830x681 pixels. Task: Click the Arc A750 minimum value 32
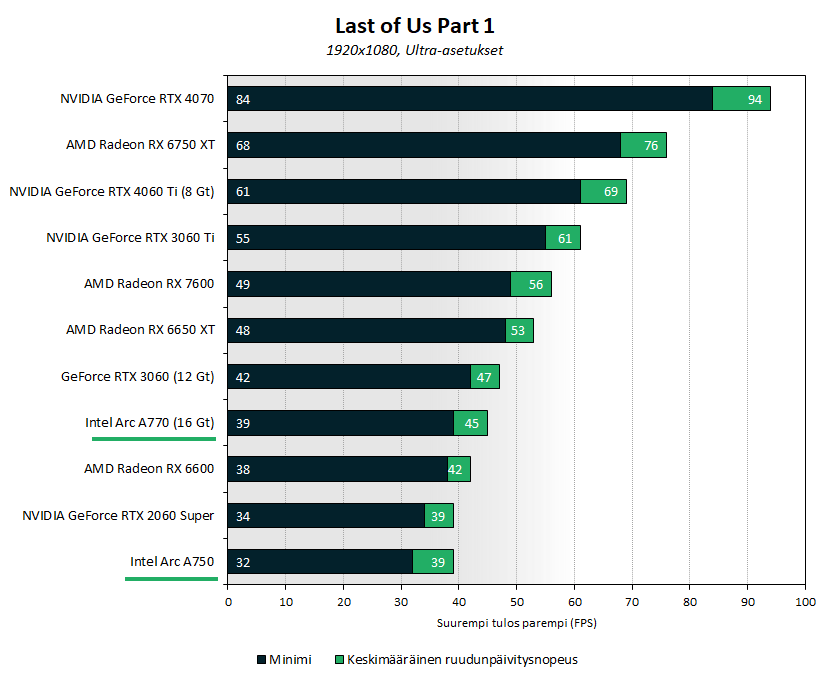243,562
